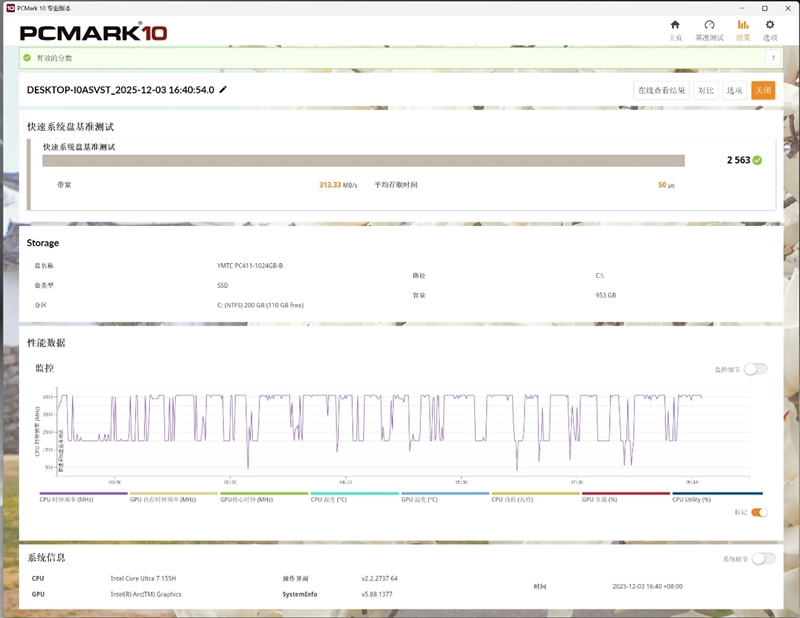Click the green score validity checkmark
The height and width of the screenshot is (618, 800).
[757, 160]
